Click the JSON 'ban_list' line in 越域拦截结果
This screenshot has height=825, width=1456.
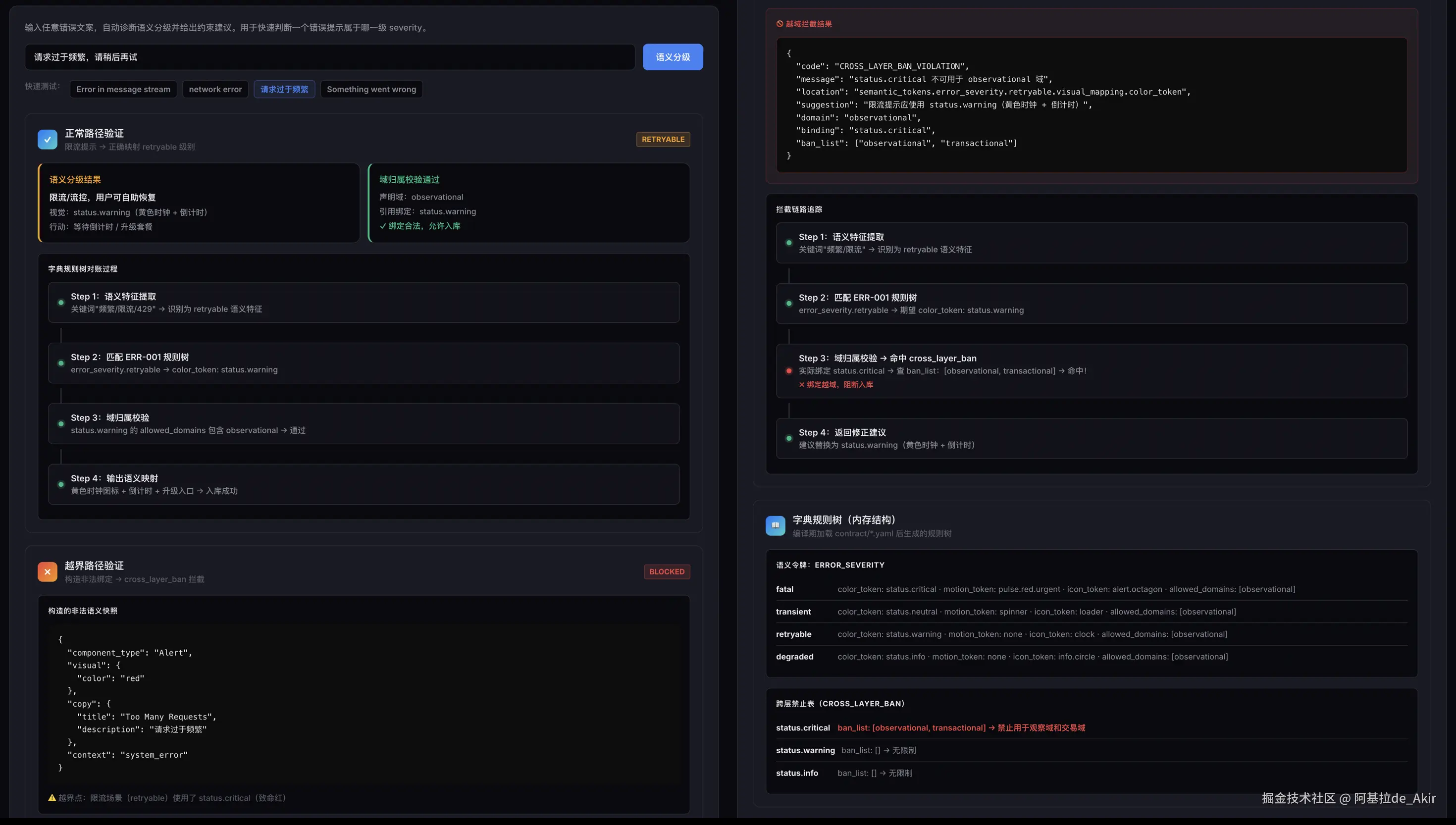tap(906, 143)
